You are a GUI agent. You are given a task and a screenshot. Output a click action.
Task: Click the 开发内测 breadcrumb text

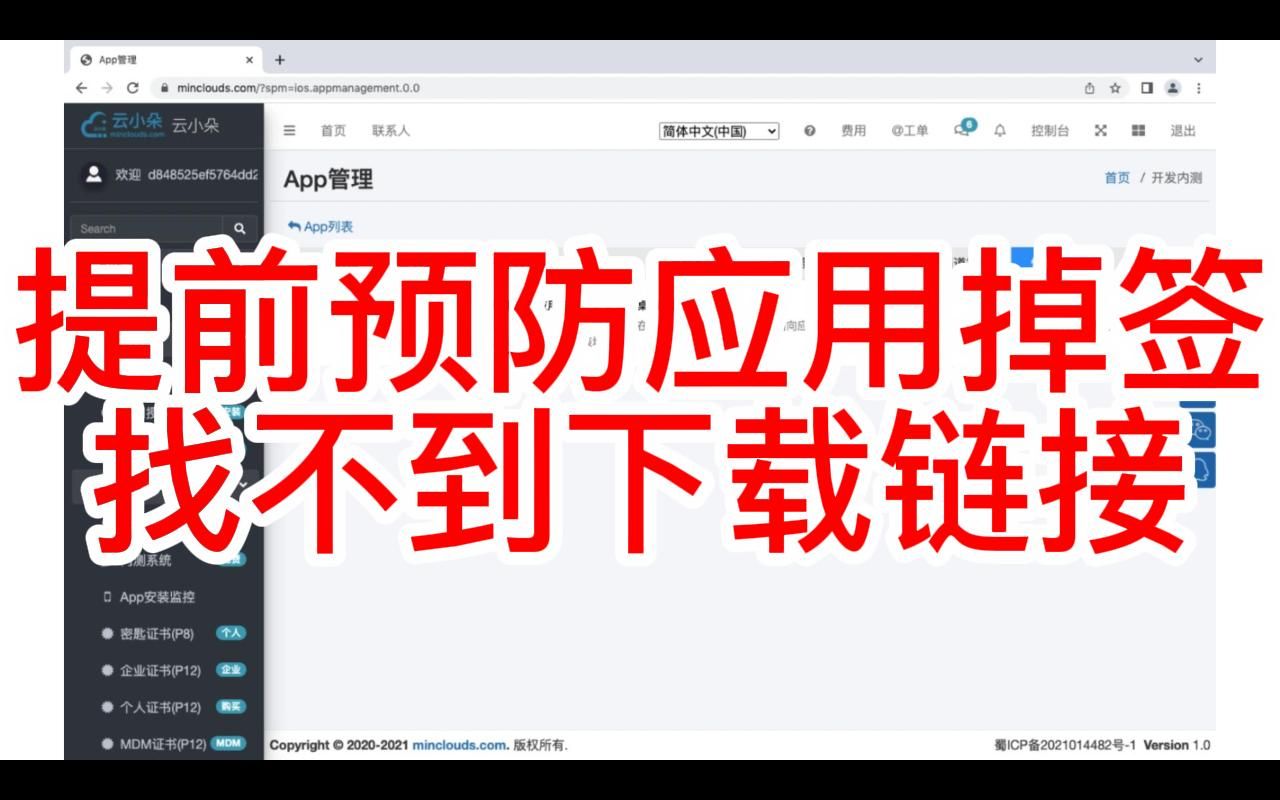pos(1177,178)
